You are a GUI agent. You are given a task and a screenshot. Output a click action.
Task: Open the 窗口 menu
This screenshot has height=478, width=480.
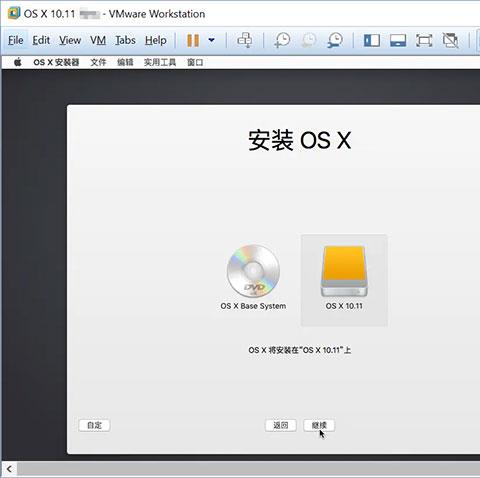point(195,62)
